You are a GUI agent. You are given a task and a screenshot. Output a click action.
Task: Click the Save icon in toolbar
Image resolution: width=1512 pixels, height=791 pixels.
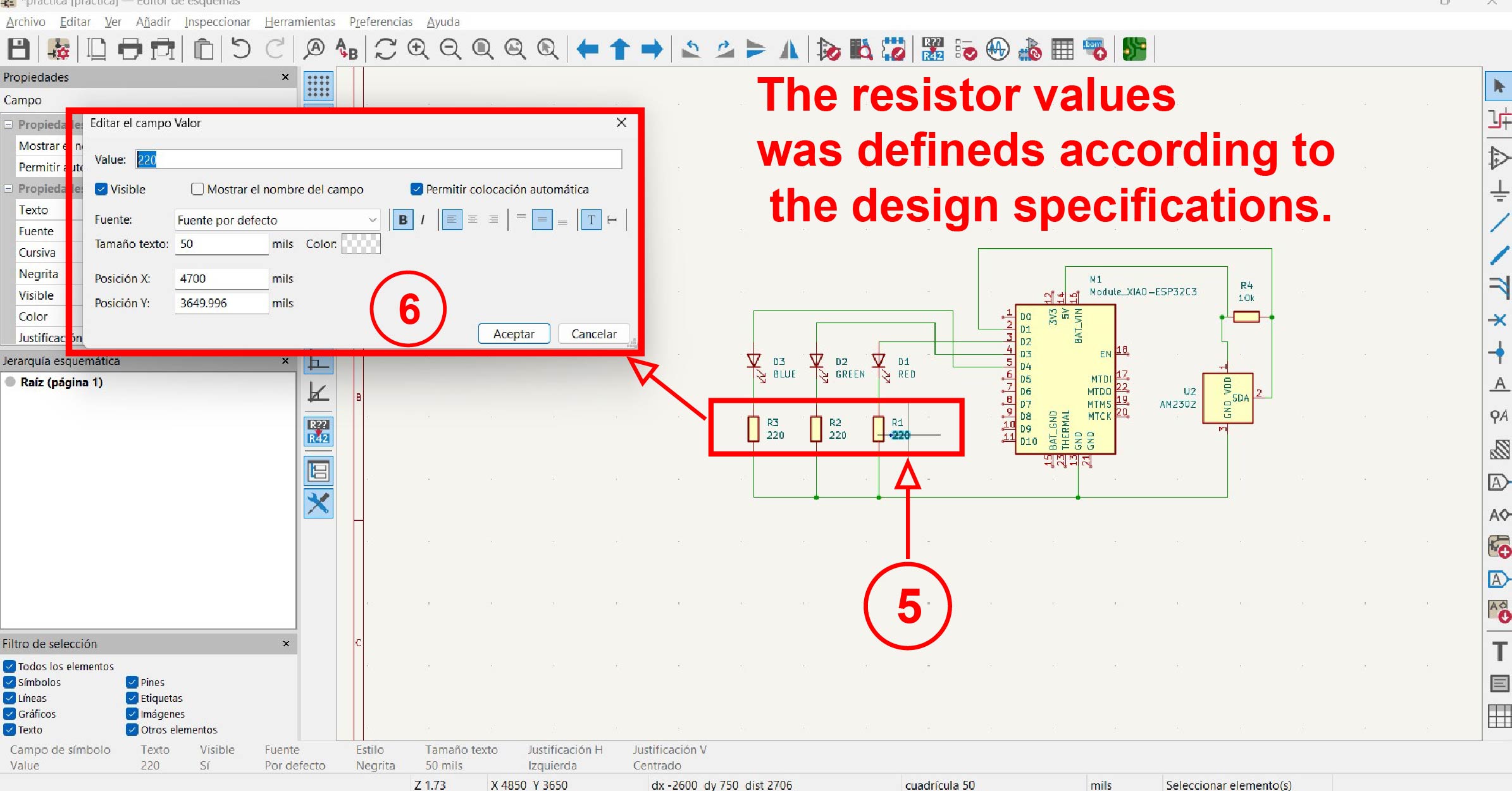coord(18,49)
